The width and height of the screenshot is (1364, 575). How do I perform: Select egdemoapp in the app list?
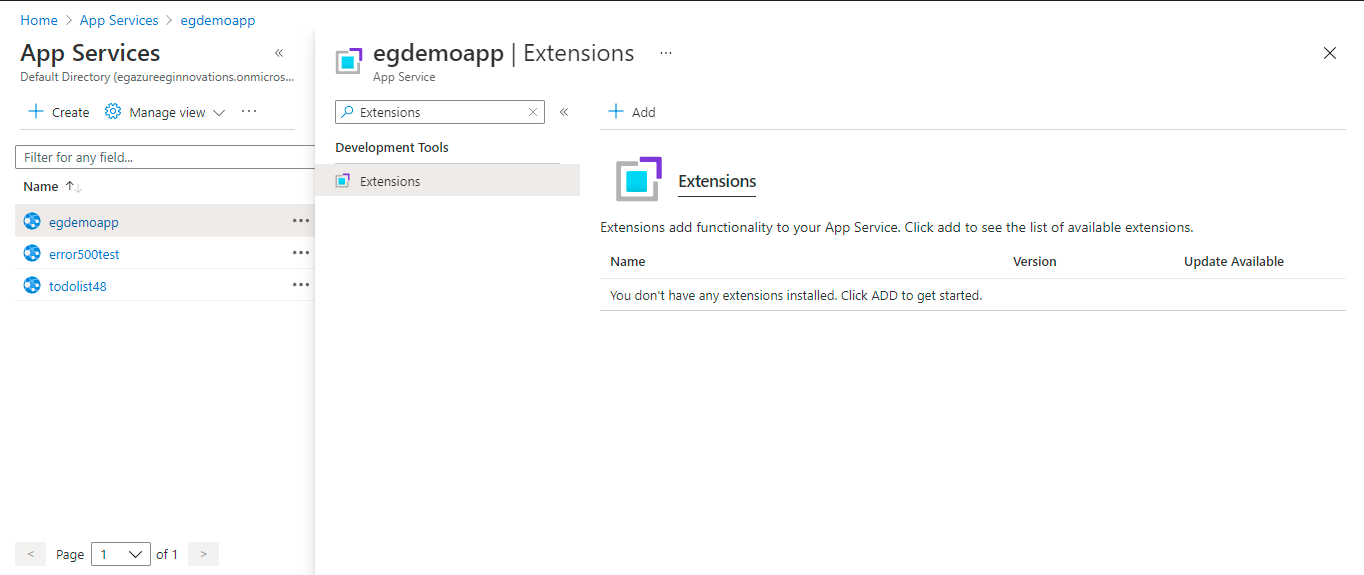(x=84, y=222)
